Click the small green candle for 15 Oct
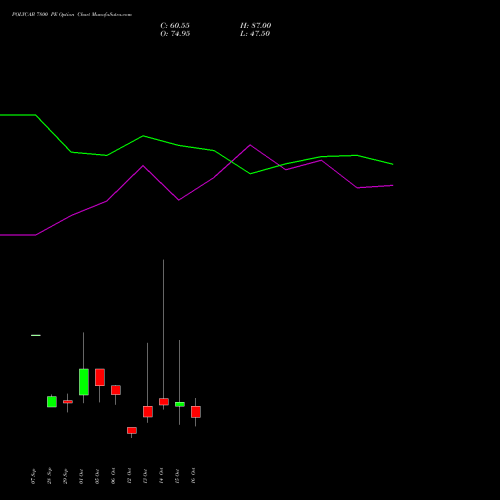Screen dimensions: 500x500 tap(180, 404)
